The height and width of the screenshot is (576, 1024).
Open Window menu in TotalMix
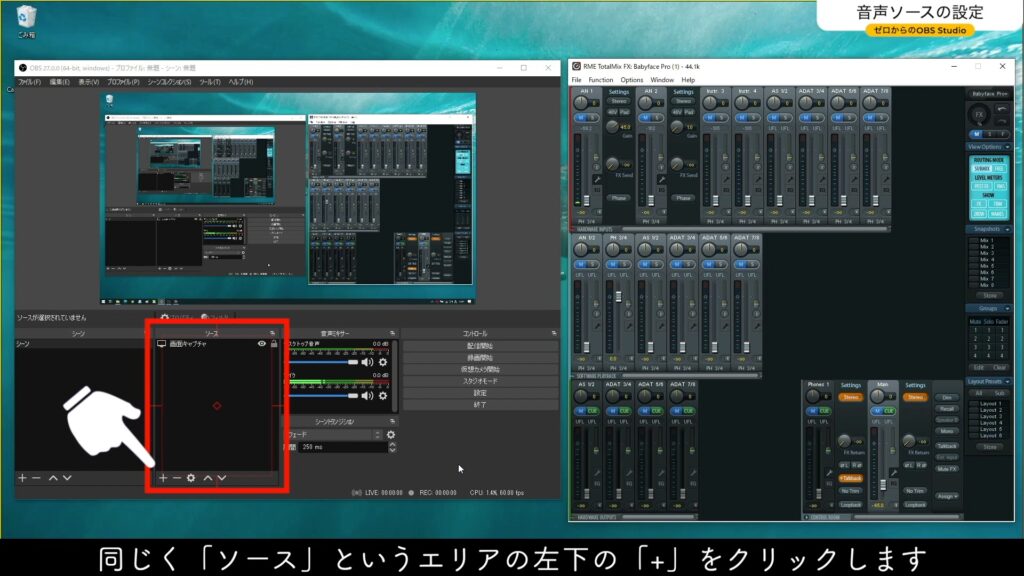click(x=662, y=80)
